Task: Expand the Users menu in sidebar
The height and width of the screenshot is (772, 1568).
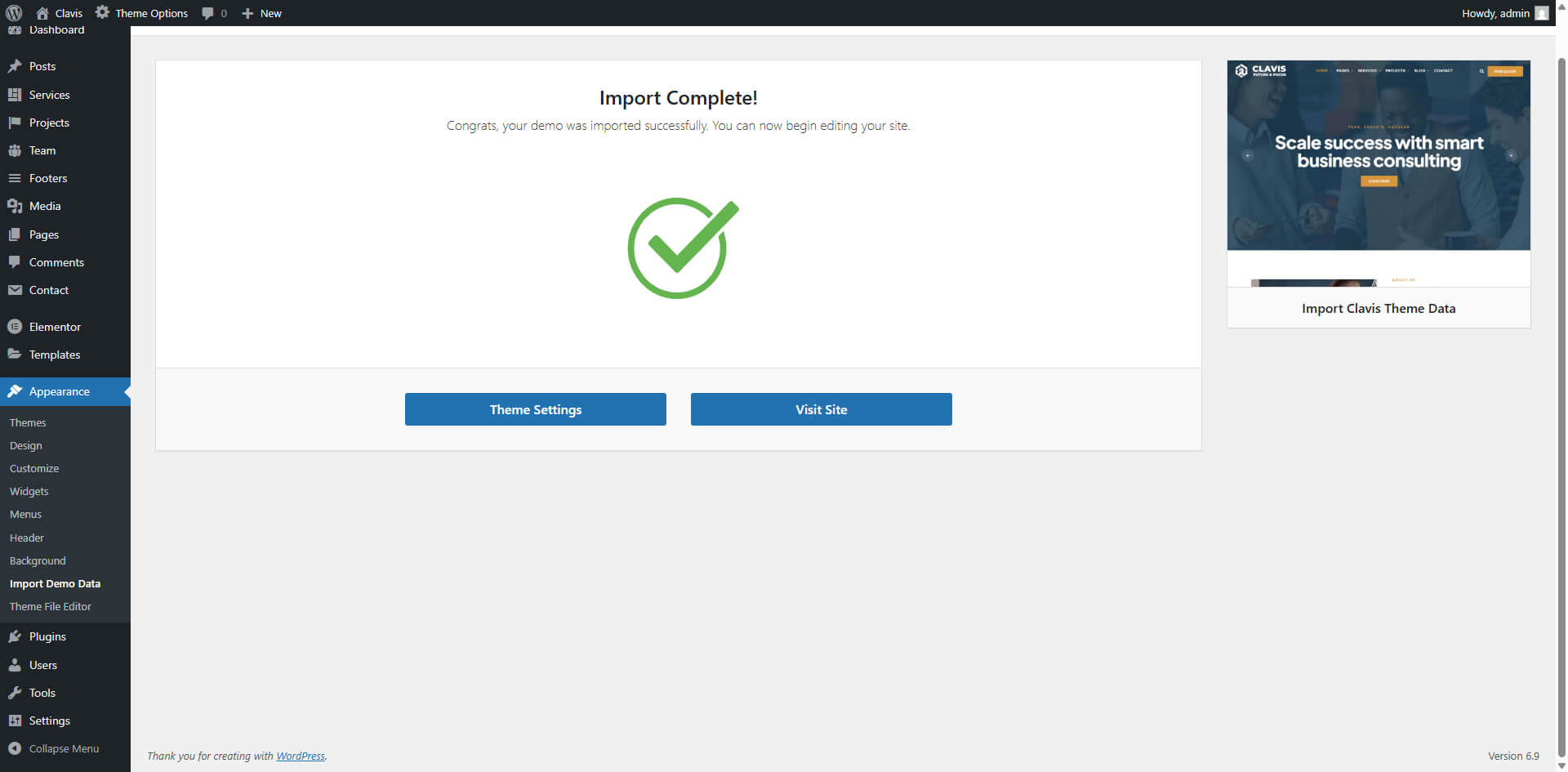Action: [42, 665]
